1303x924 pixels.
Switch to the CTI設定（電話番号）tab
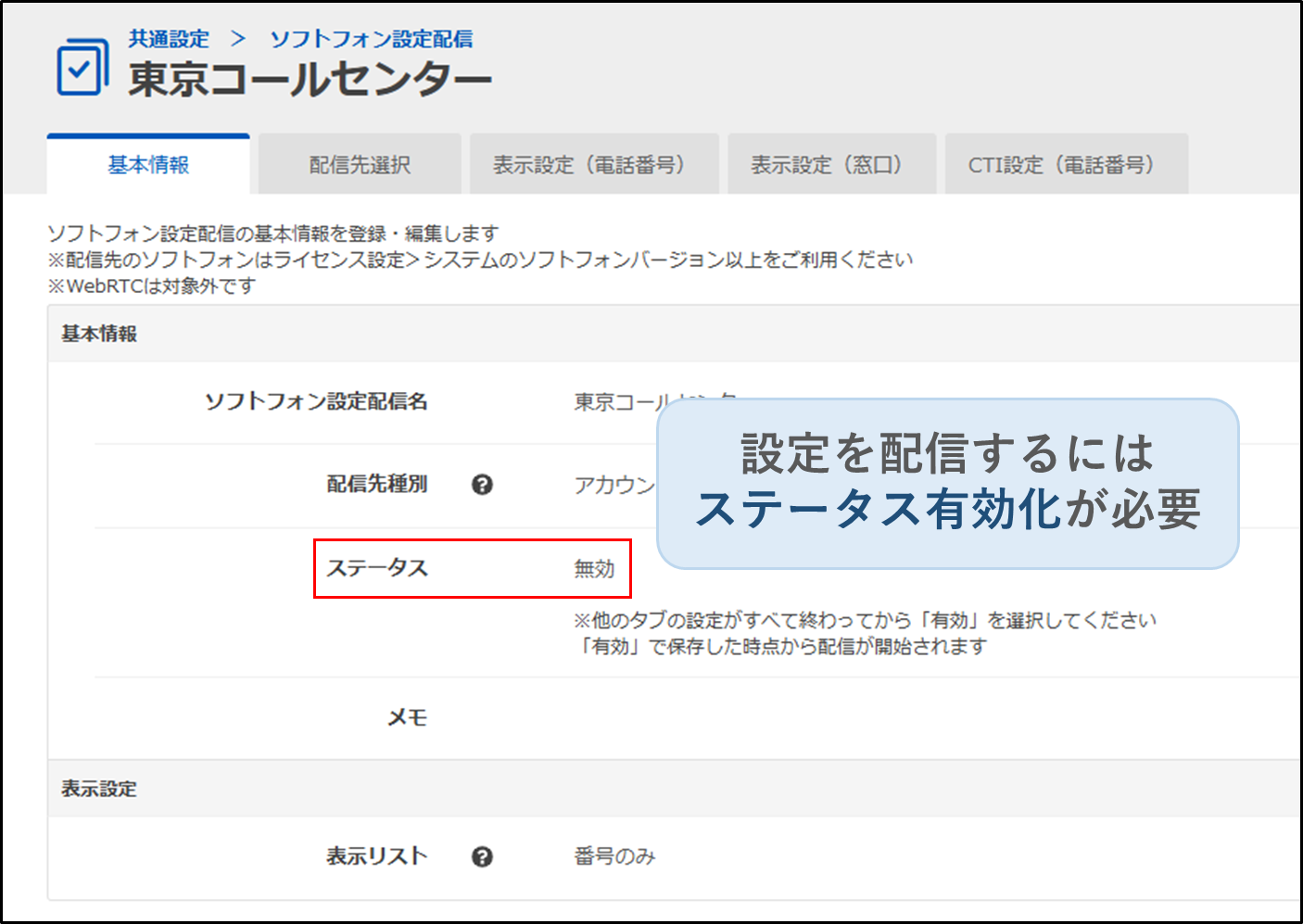pyautogui.click(x=1066, y=165)
